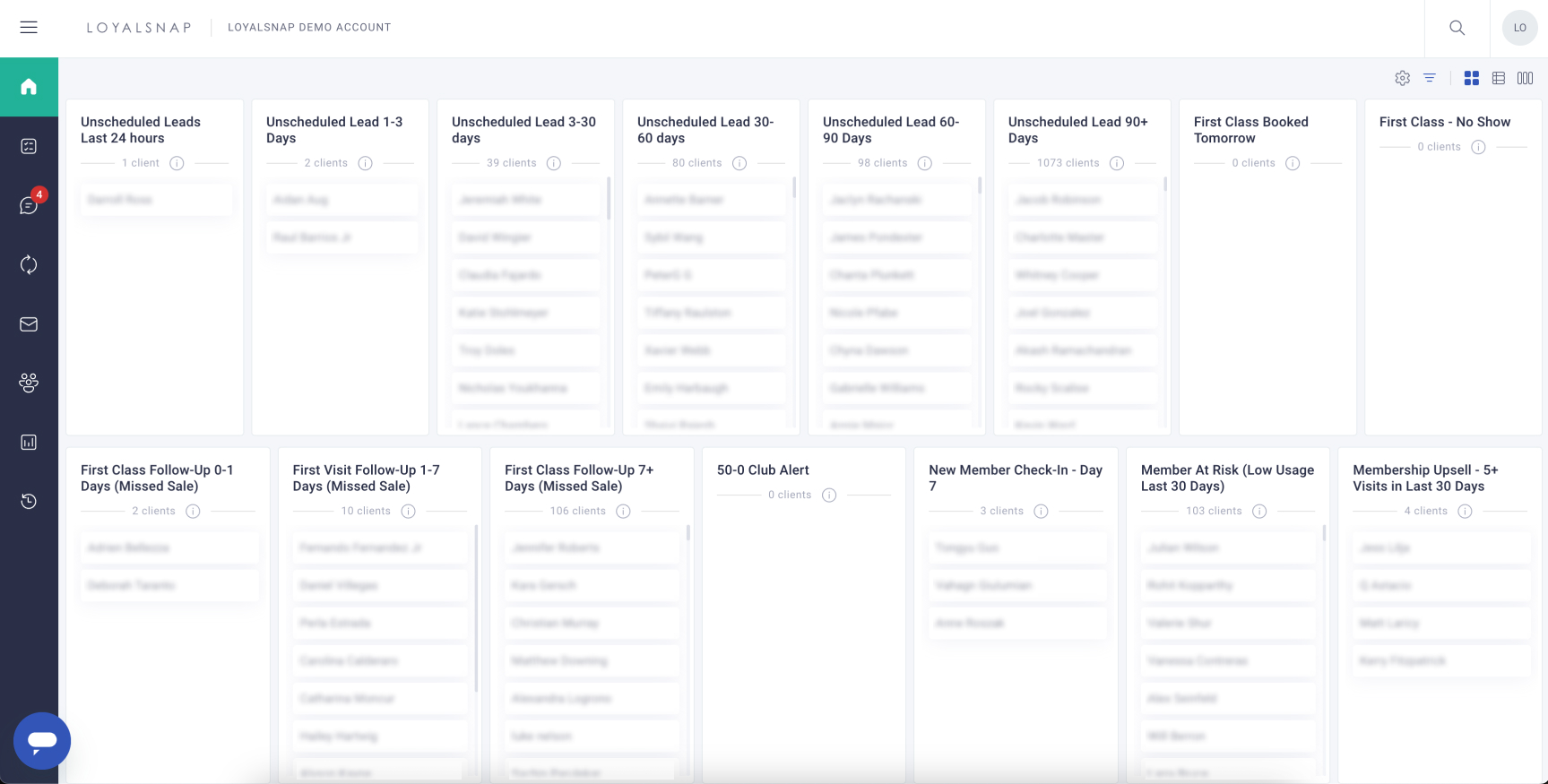Show info for First Visit Follow-Up 1-7 Days
1548x784 pixels.
pyautogui.click(x=408, y=511)
